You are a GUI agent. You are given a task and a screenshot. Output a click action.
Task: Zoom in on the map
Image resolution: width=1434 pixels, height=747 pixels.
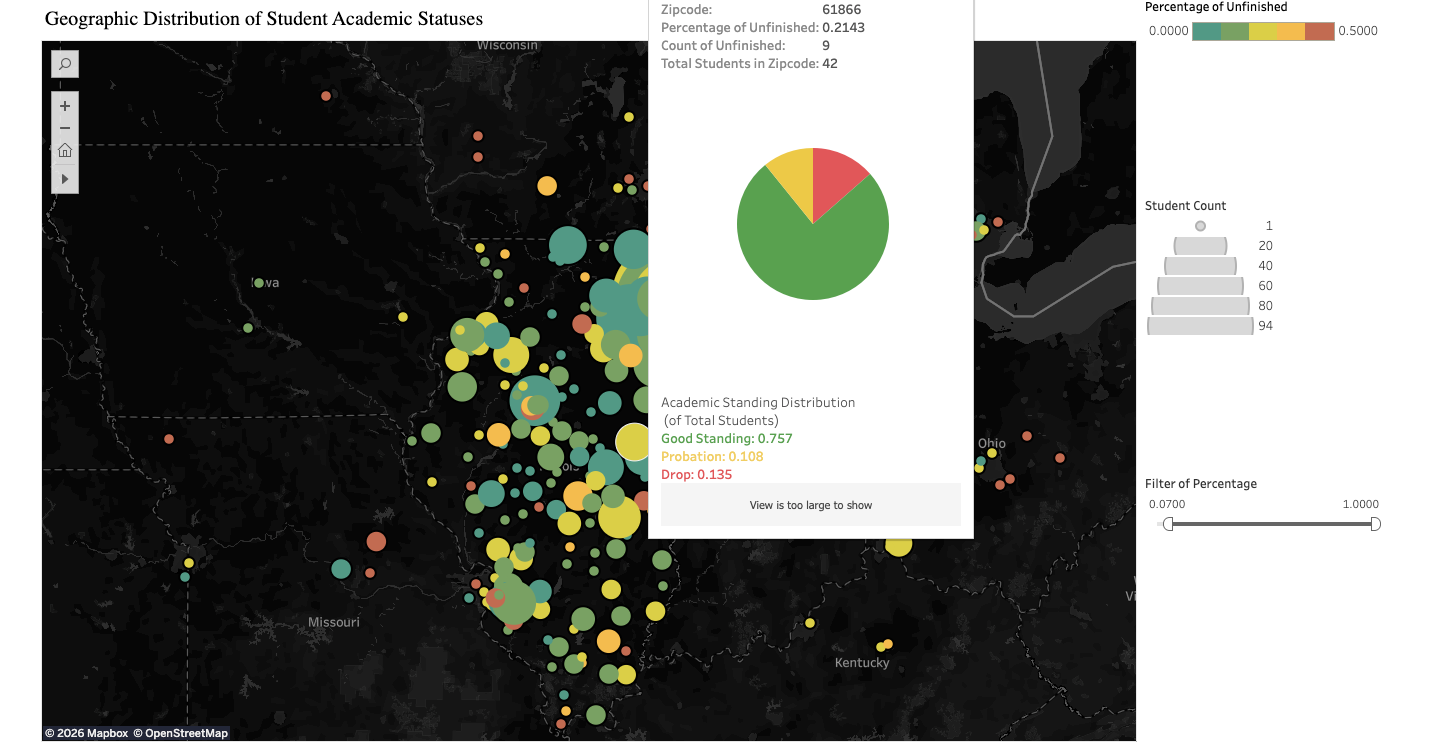[x=65, y=106]
